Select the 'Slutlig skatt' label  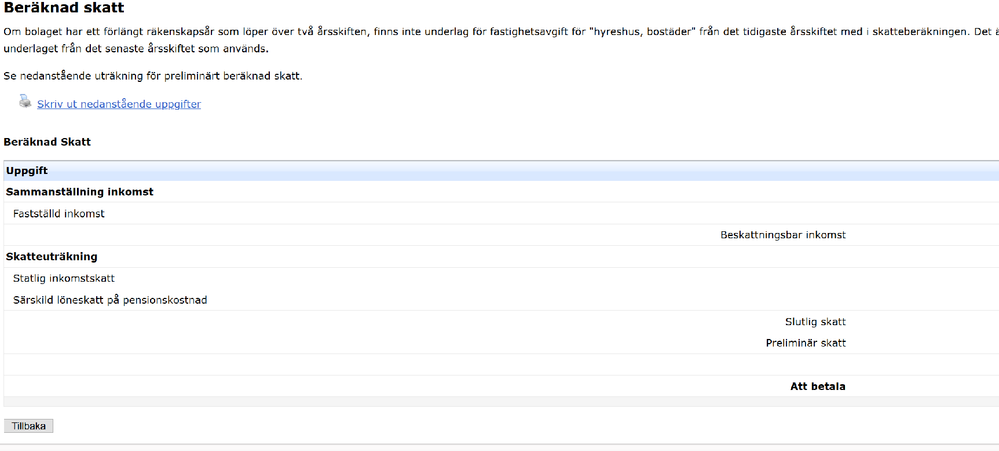click(815, 322)
